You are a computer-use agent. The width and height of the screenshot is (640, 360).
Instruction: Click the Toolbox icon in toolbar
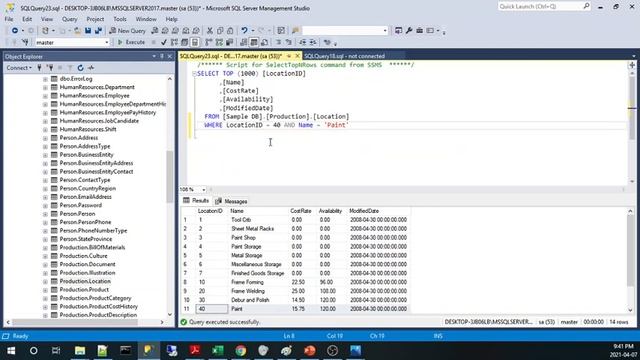[x=419, y=31]
